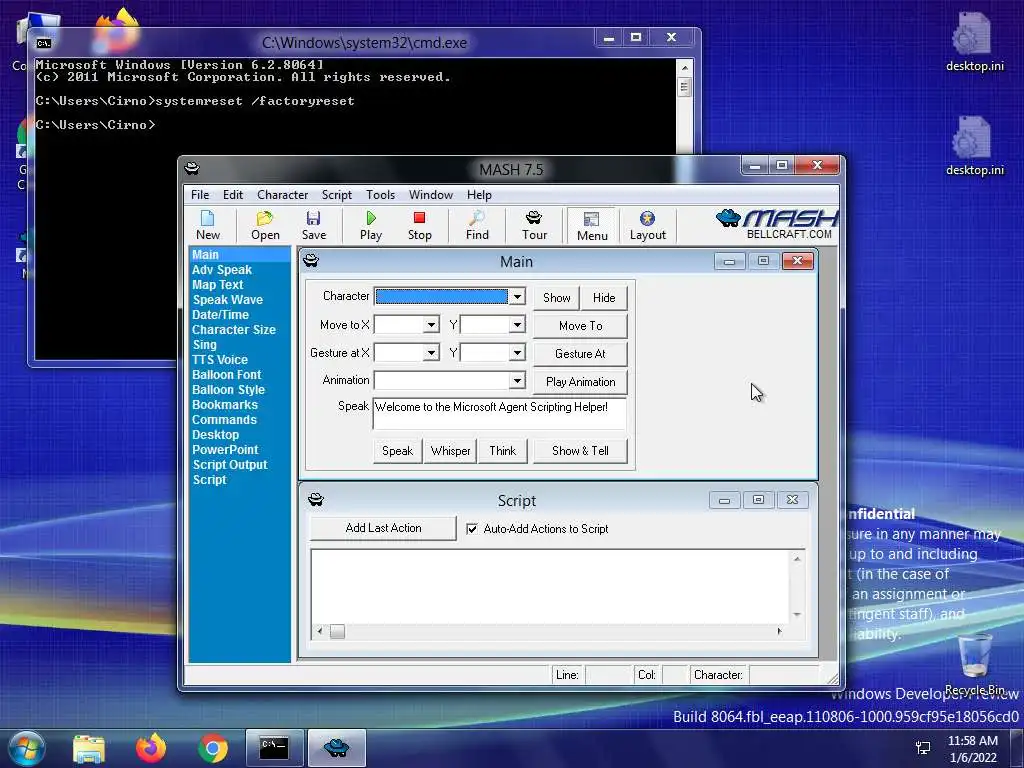Click the MASH title bar hat icon
This screenshot has width=1024, height=768.
point(192,168)
